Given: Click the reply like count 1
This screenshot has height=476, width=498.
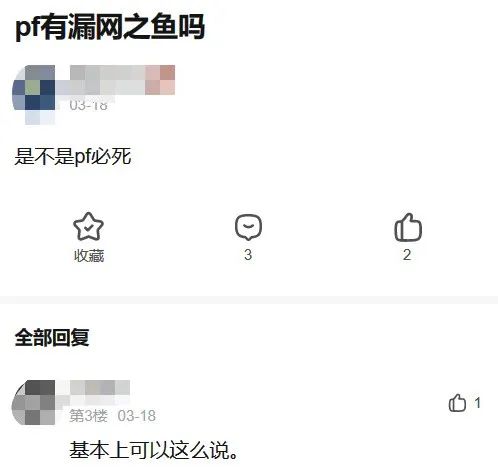Looking at the screenshot, I should click(478, 403).
